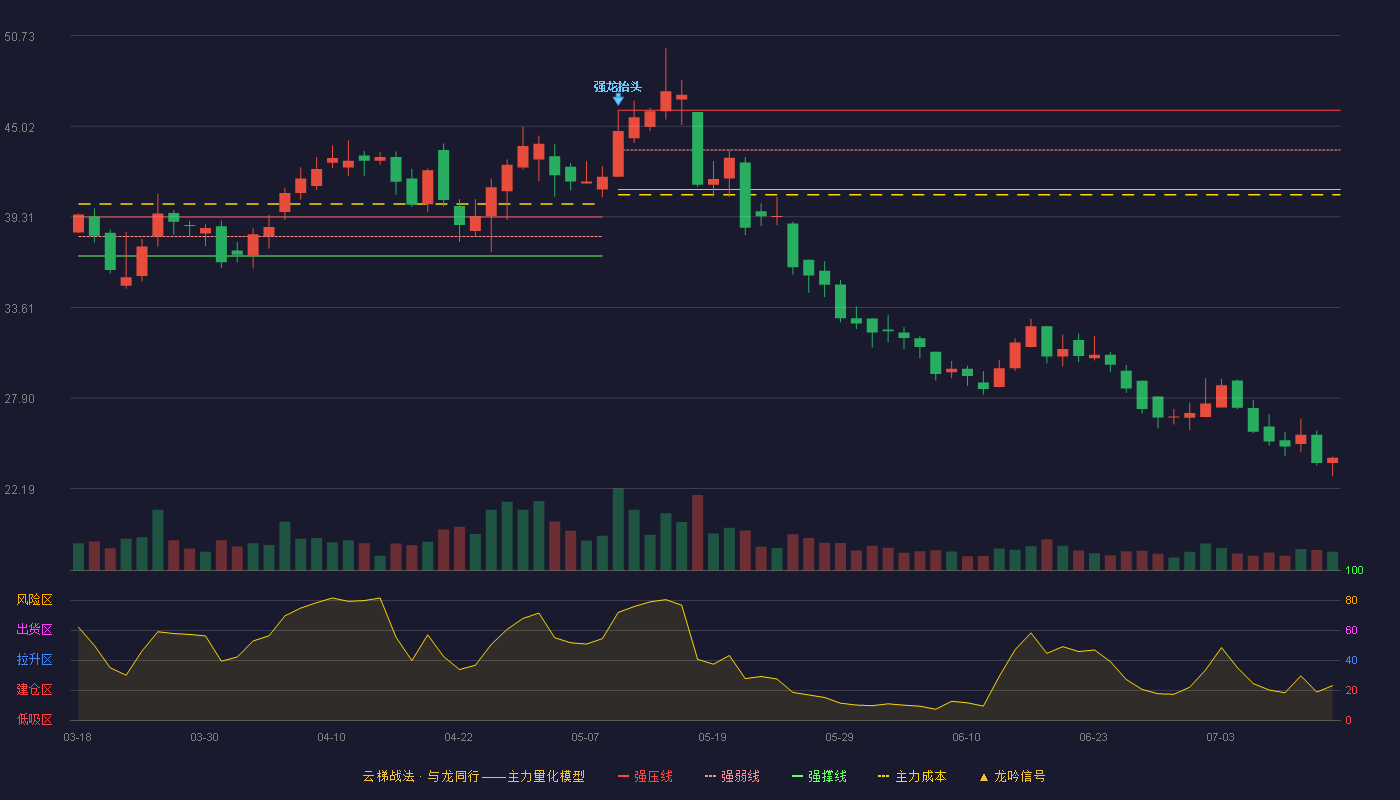Select the 建仓区 zone label
Viewport: 1400px width, 800px height.
point(34,690)
